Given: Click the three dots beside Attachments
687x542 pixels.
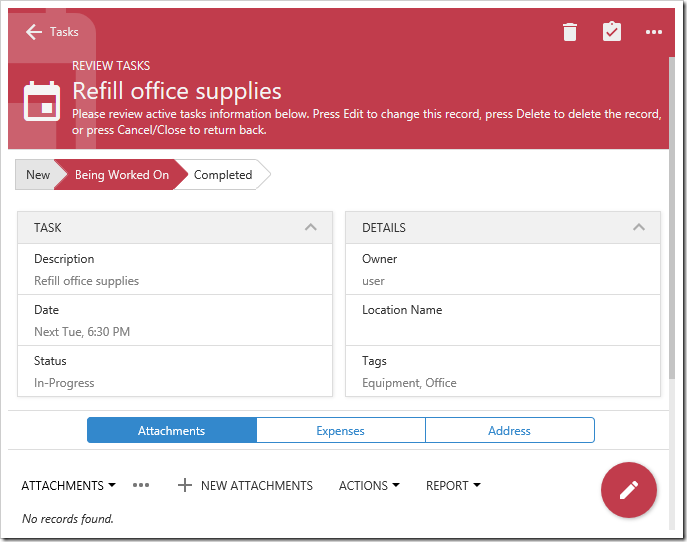Looking at the screenshot, I should [141, 485].
